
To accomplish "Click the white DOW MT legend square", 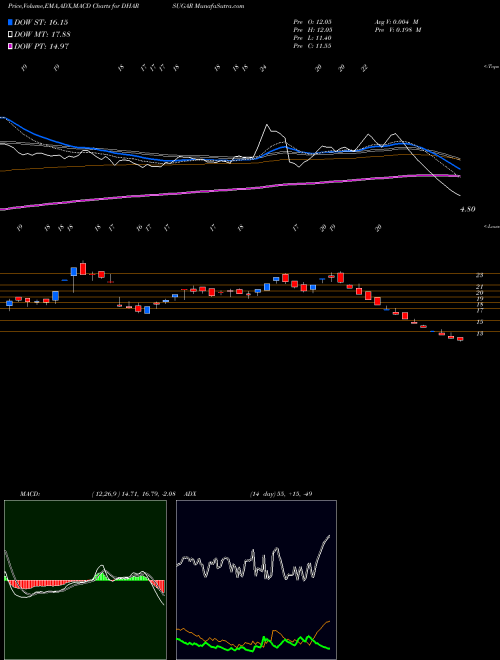I will point(10,35).
